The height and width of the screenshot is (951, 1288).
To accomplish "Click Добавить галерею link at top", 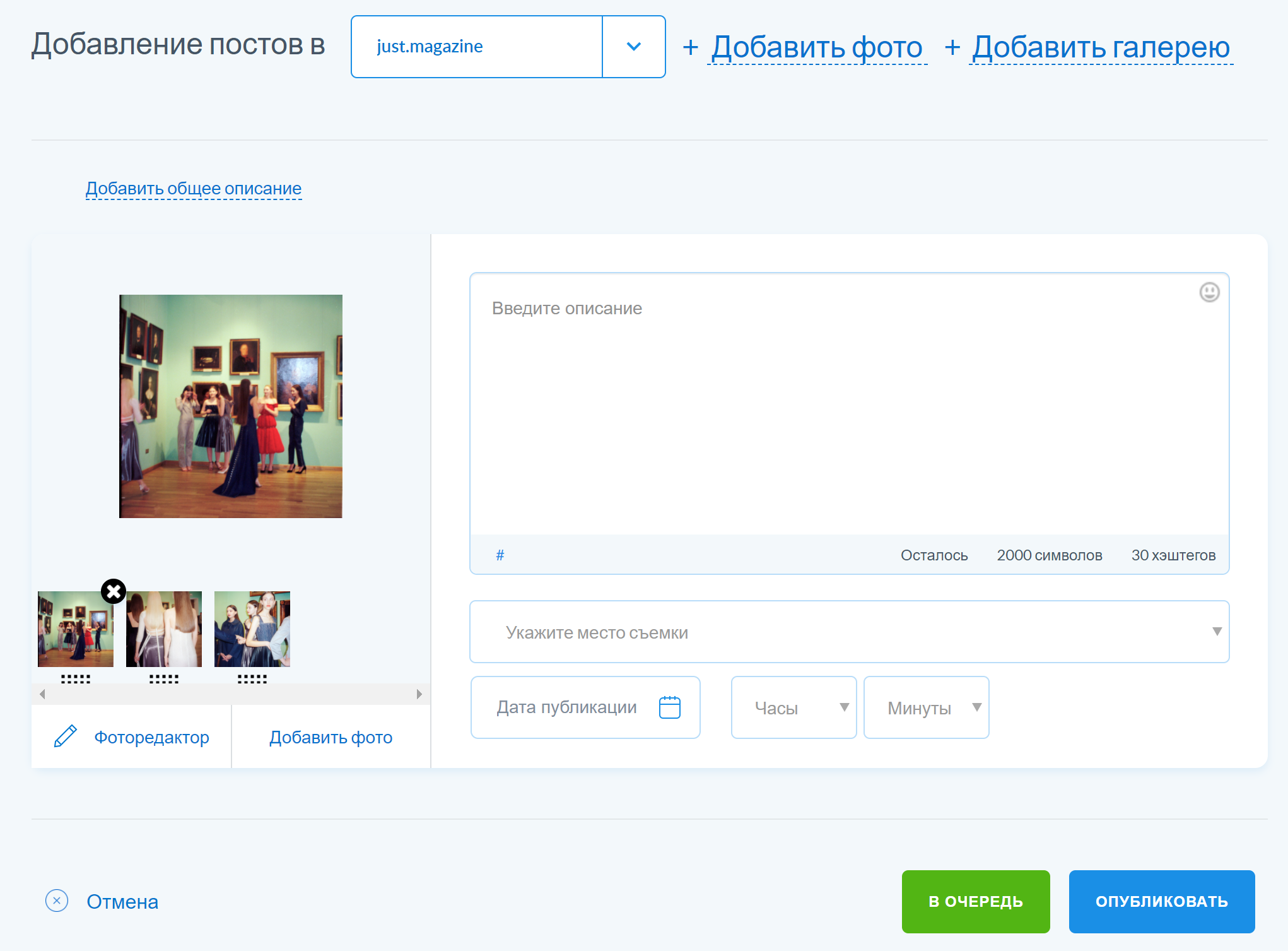I will (x=1101, y=47).
